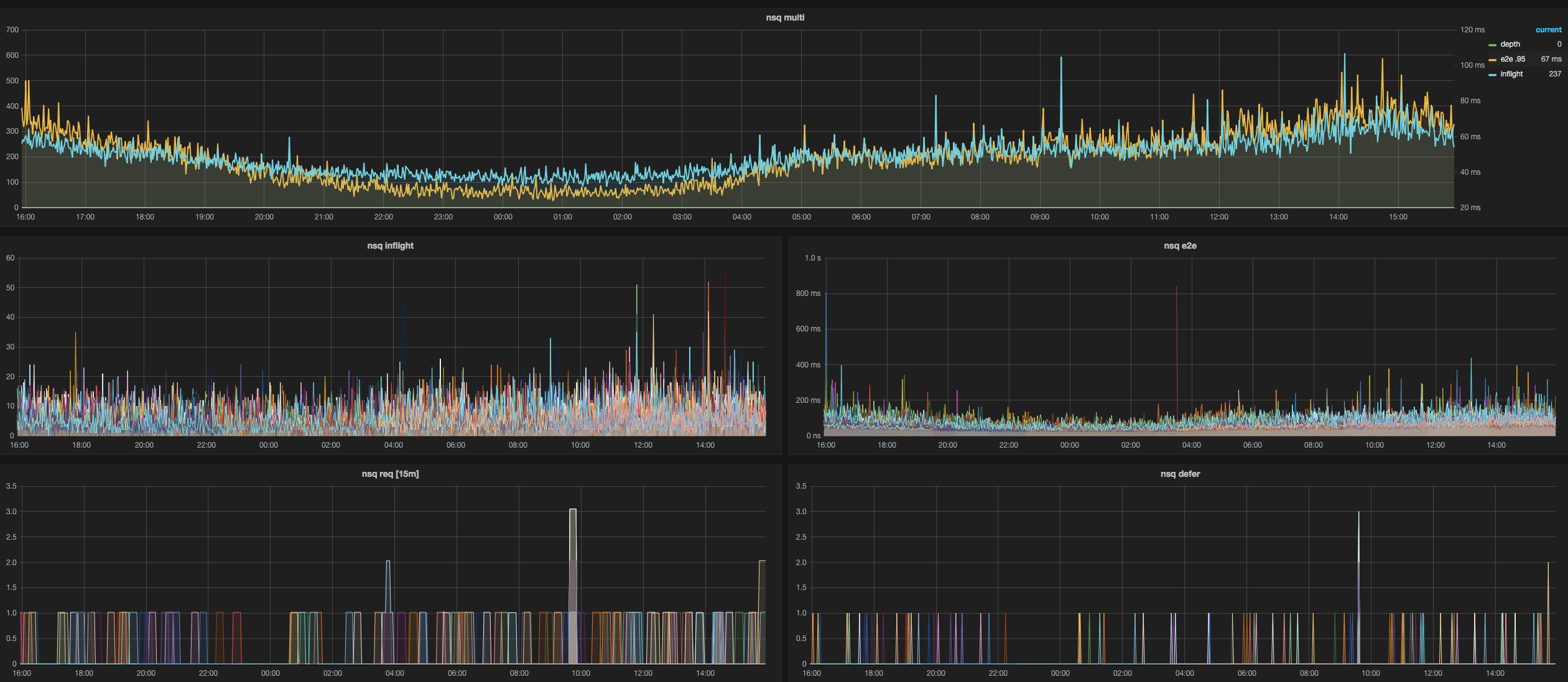
Task: Open the nsq multi panel title menu
Action: (x=784, y=17)
